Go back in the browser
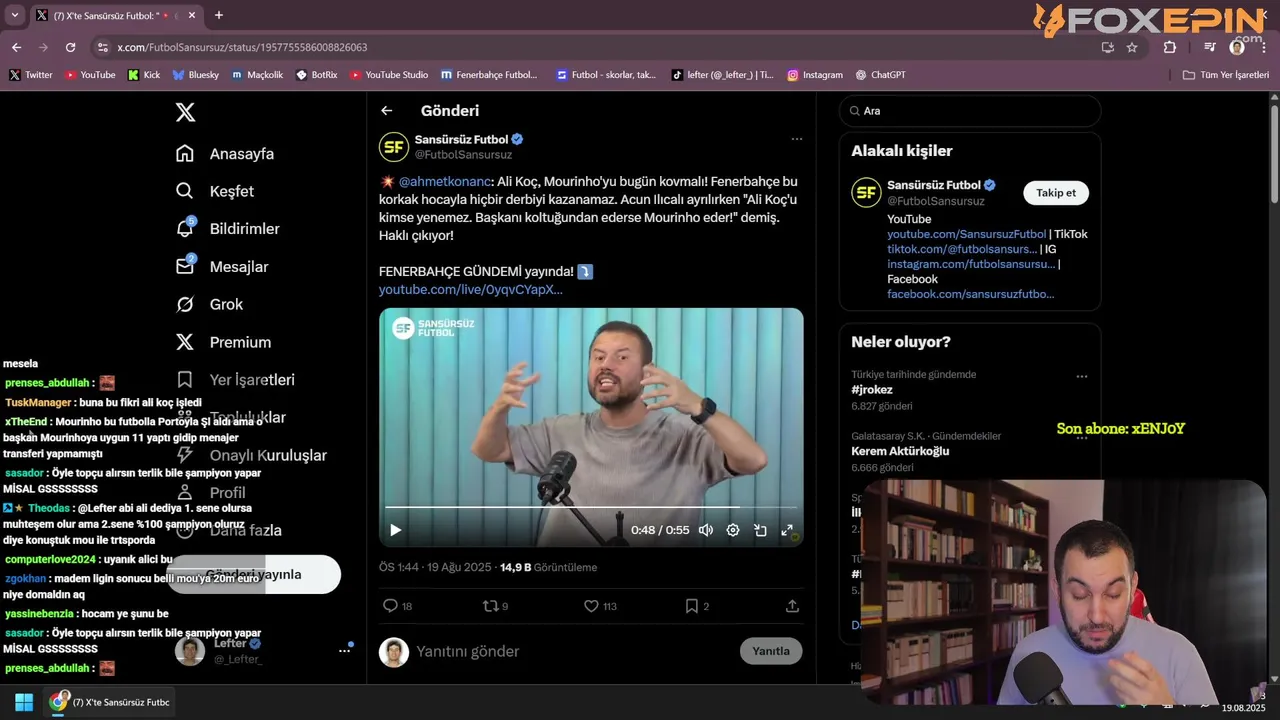 pos(16,47)
